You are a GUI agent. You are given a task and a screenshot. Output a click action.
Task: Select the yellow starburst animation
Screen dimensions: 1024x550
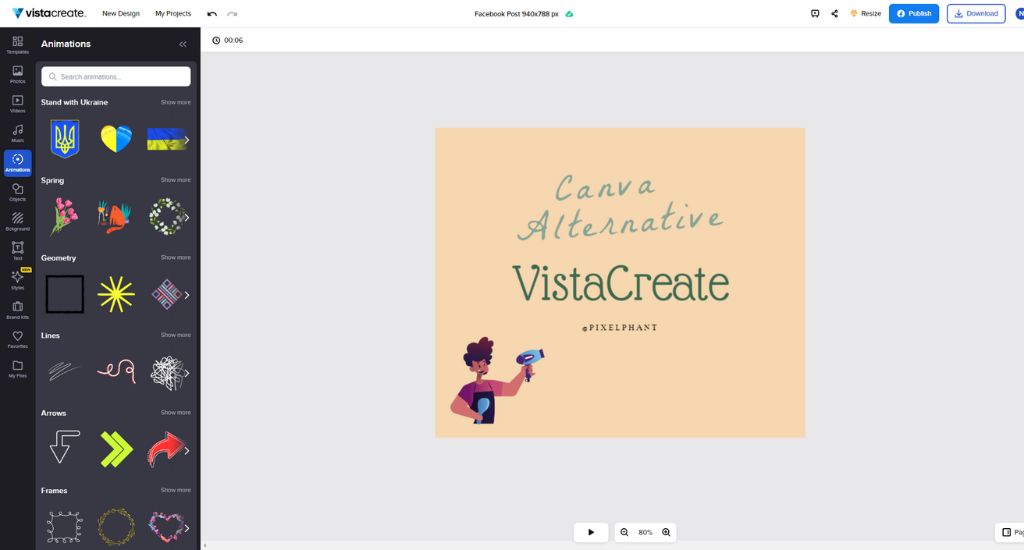[116, 294]
